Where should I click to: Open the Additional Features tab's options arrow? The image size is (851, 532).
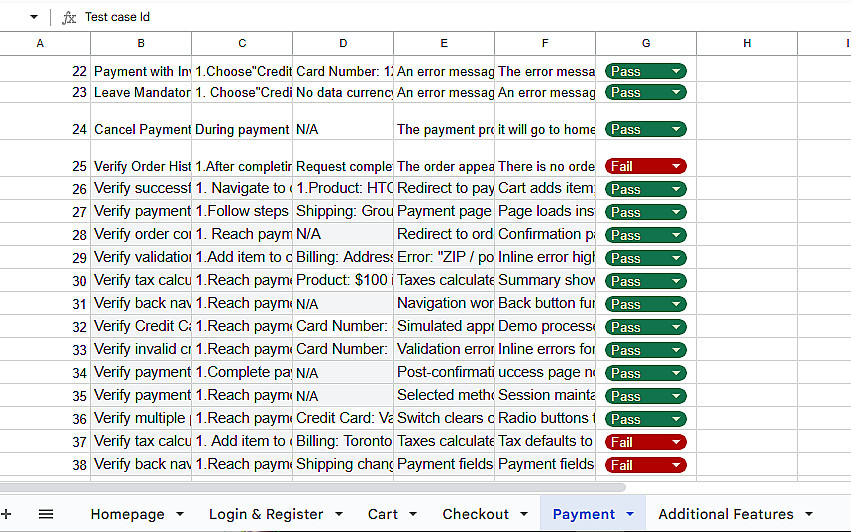[x=807, y=514]
